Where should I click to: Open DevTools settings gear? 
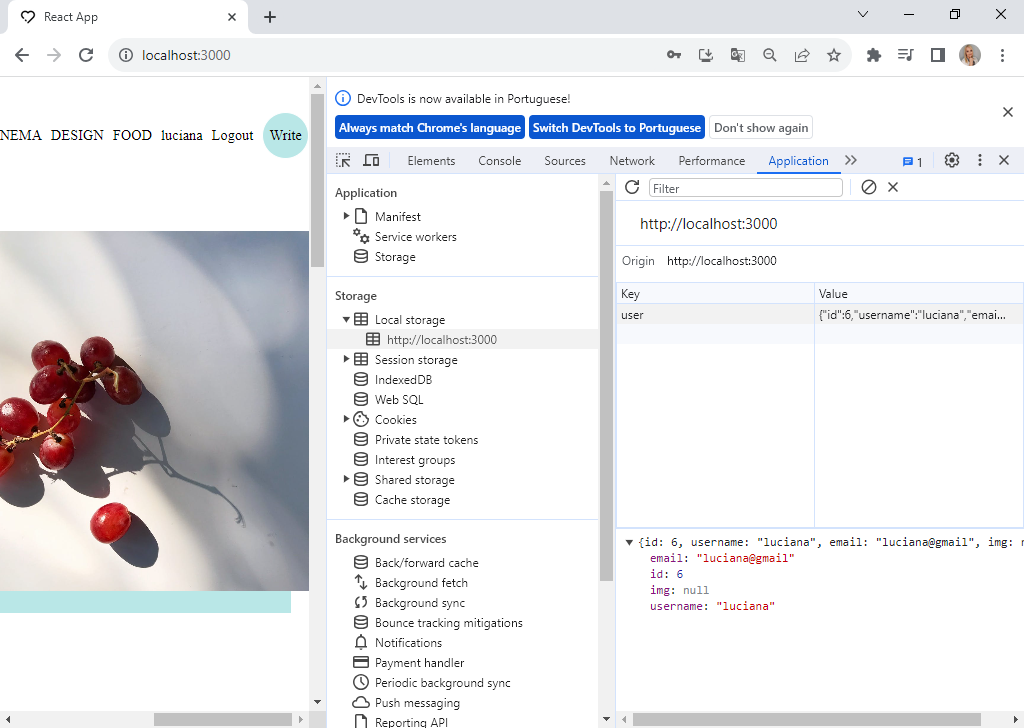(952, 160)
